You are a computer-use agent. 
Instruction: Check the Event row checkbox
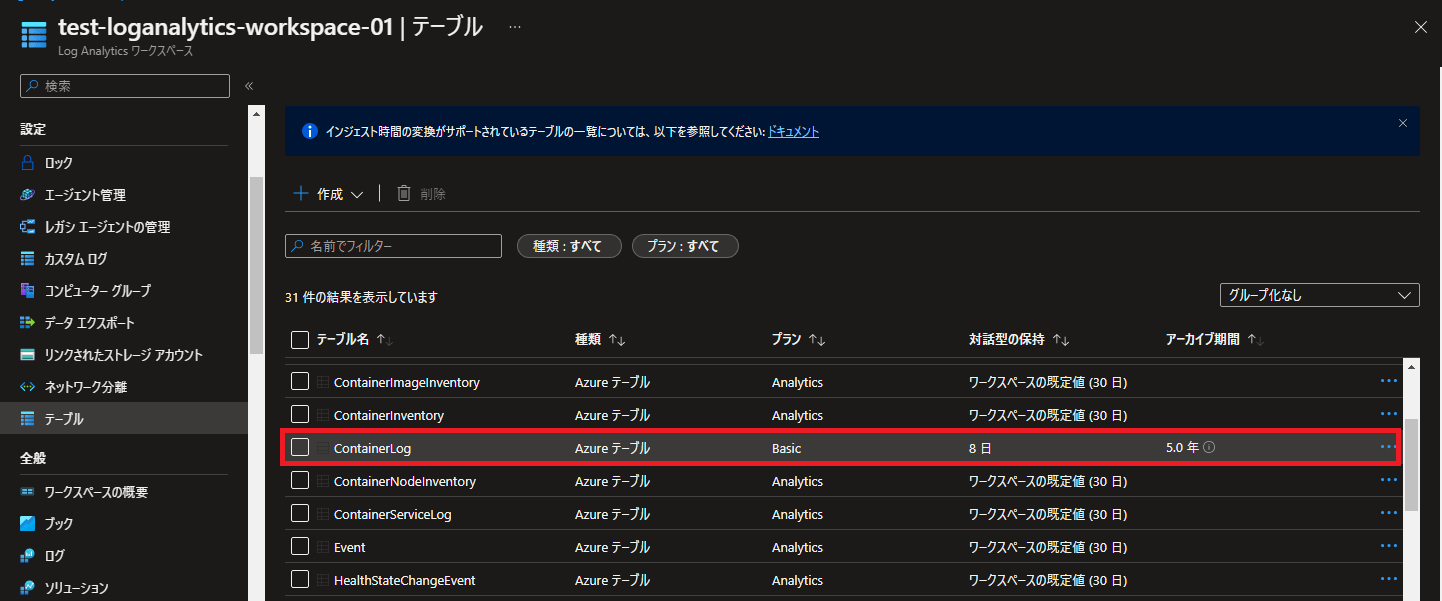tap(300, 546)
